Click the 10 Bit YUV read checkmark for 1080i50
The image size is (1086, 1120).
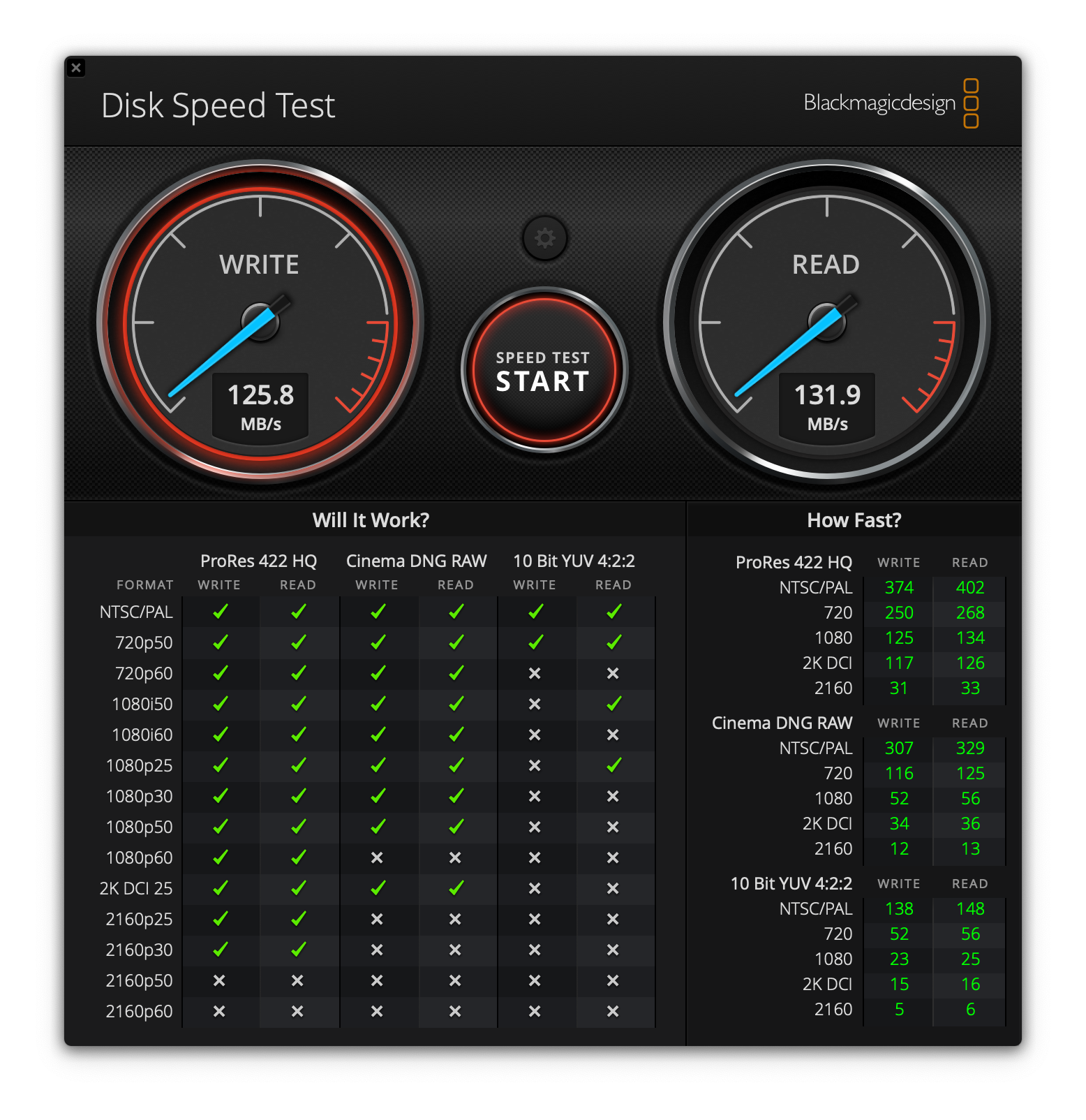[613, 704]
